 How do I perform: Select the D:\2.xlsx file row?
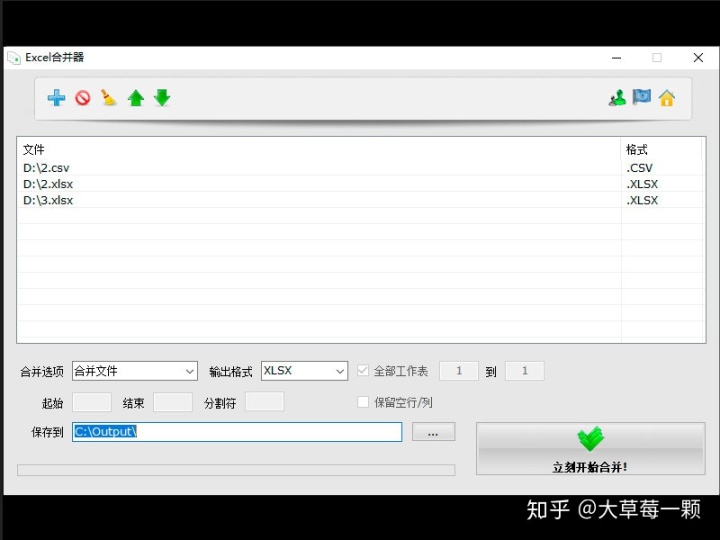[360, 184]
